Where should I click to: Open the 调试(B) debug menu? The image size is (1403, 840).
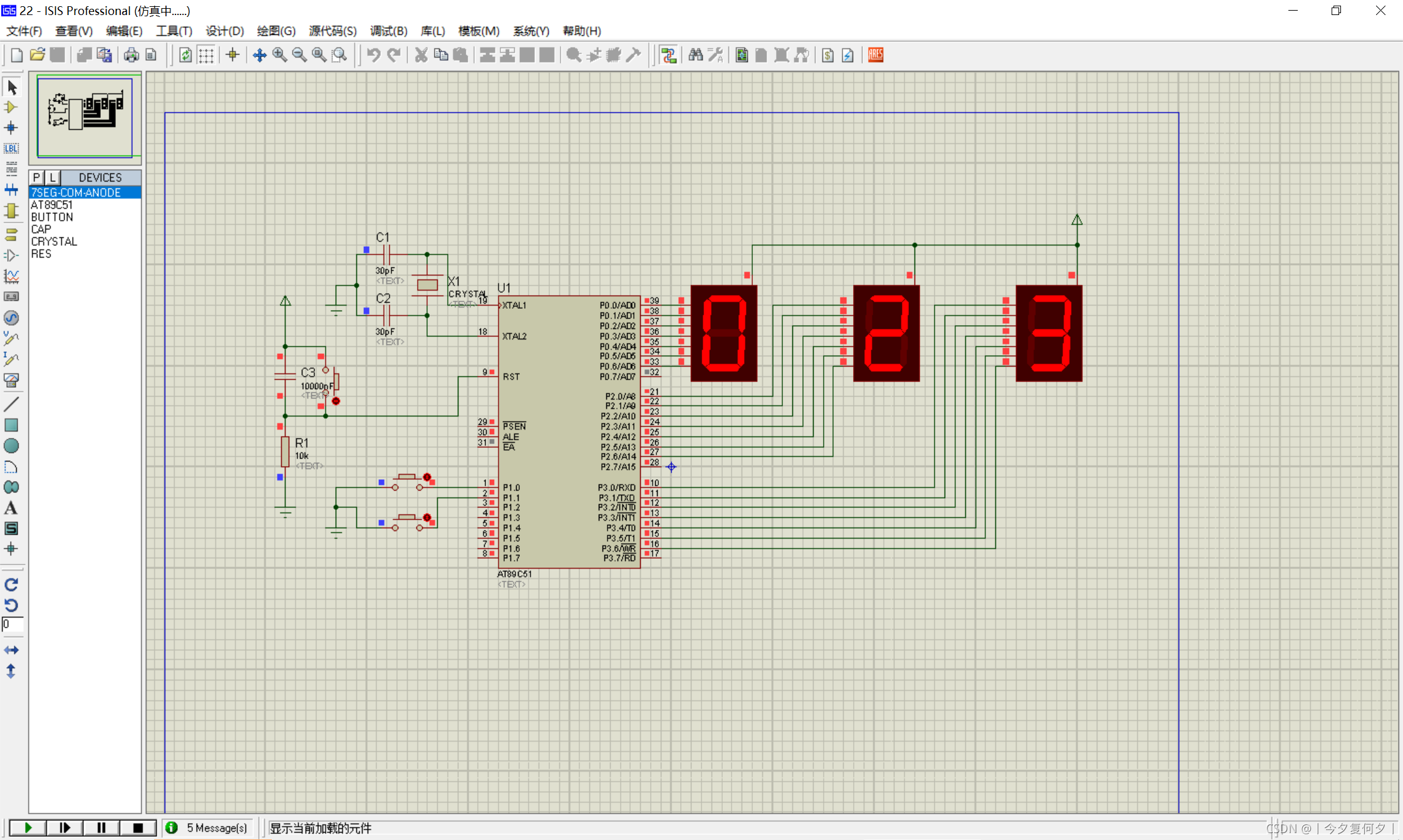(x=388, y=31)
